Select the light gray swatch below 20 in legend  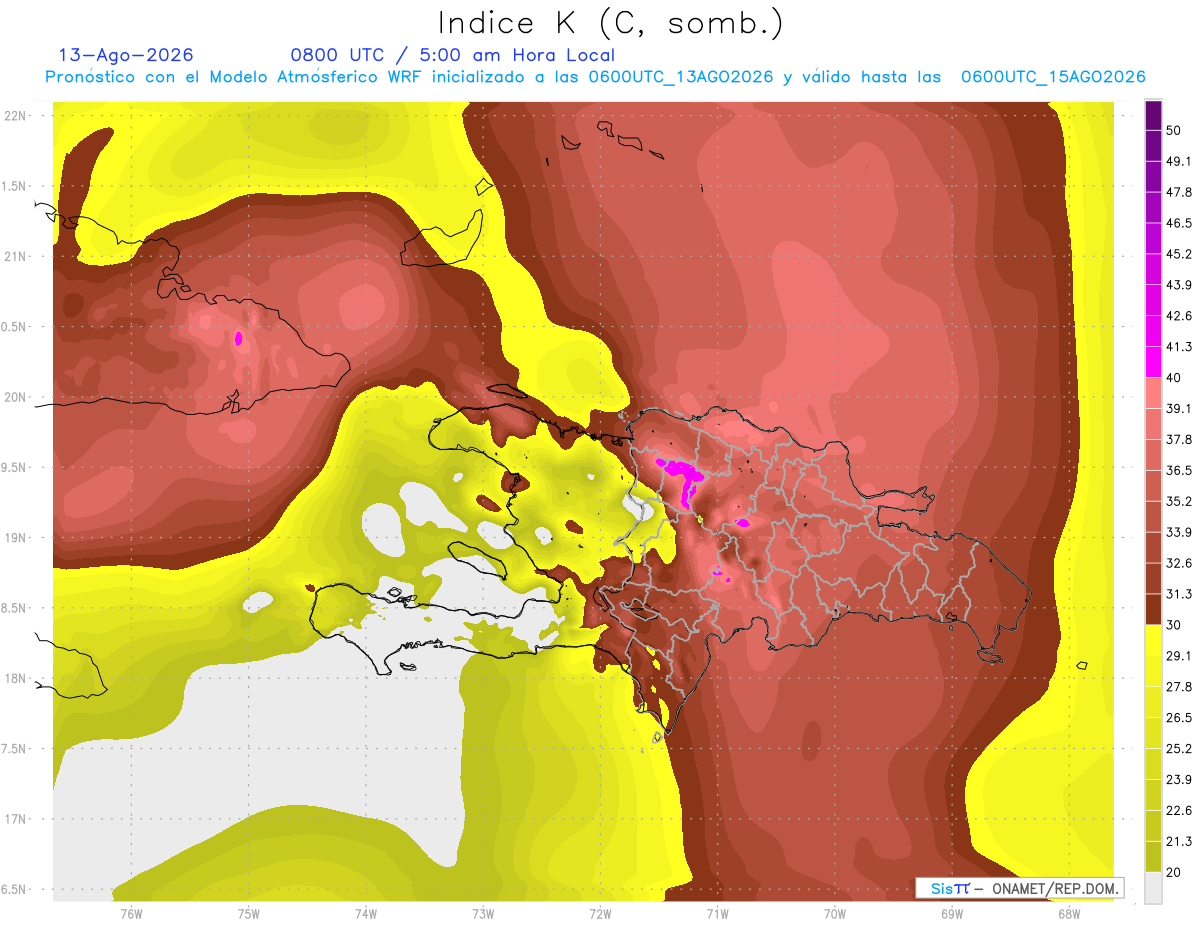tap(1153, 887)
